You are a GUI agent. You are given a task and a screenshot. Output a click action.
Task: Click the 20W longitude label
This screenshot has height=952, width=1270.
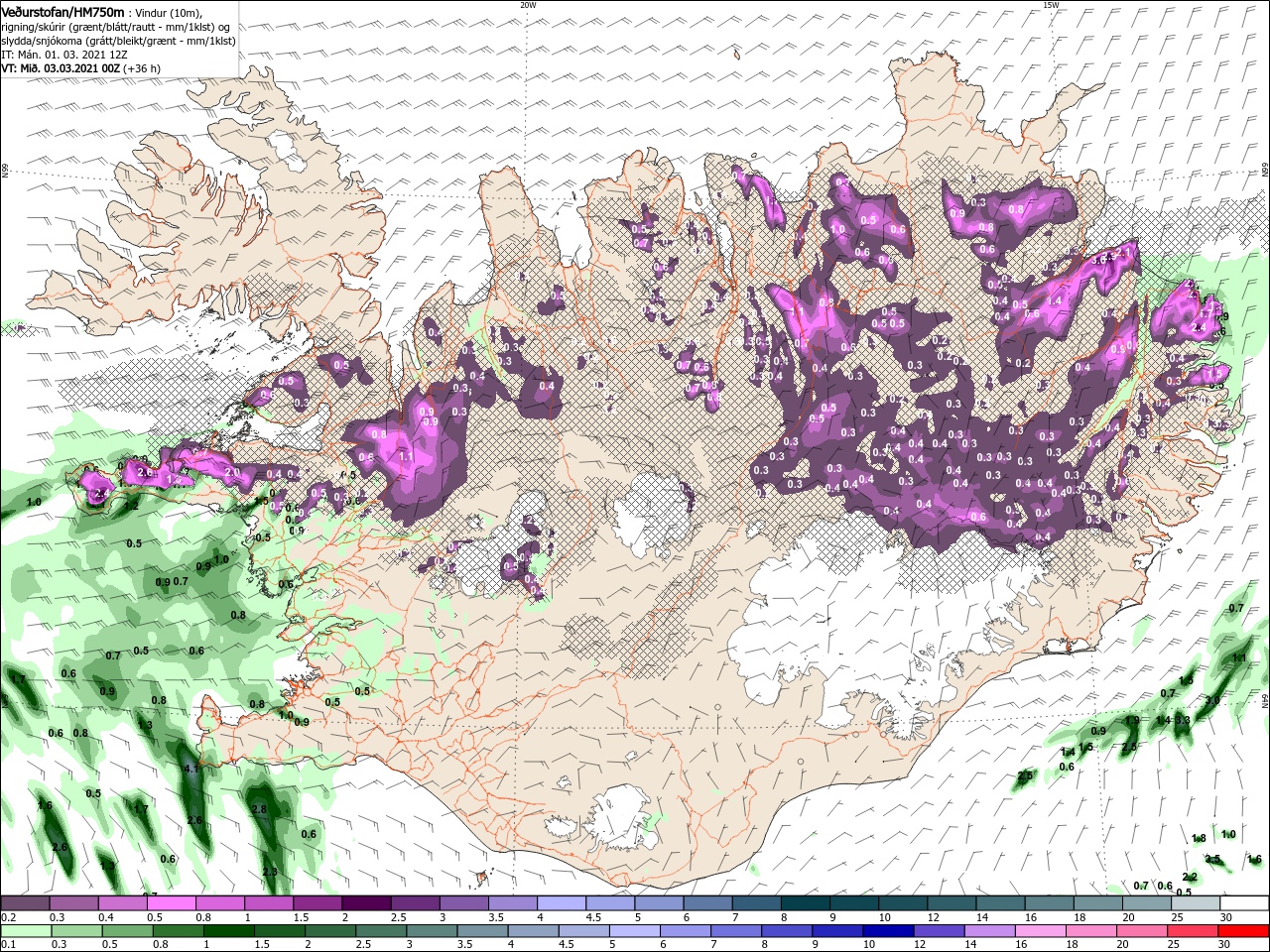pos(528,5)
